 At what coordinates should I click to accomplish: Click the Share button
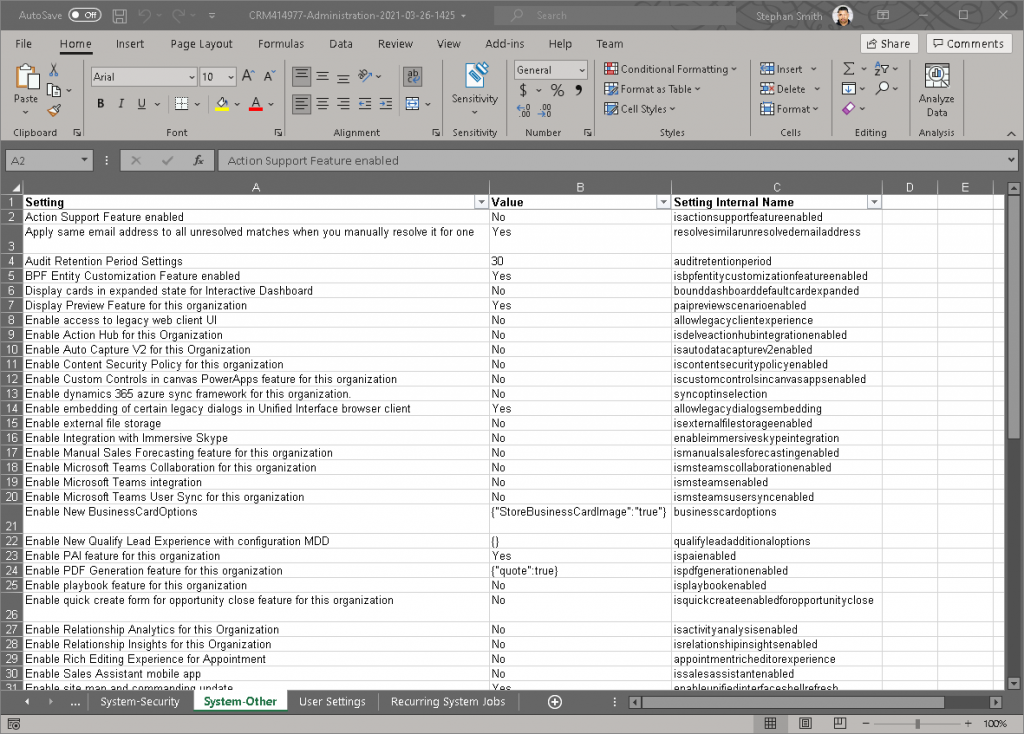(x=888, y=44)
